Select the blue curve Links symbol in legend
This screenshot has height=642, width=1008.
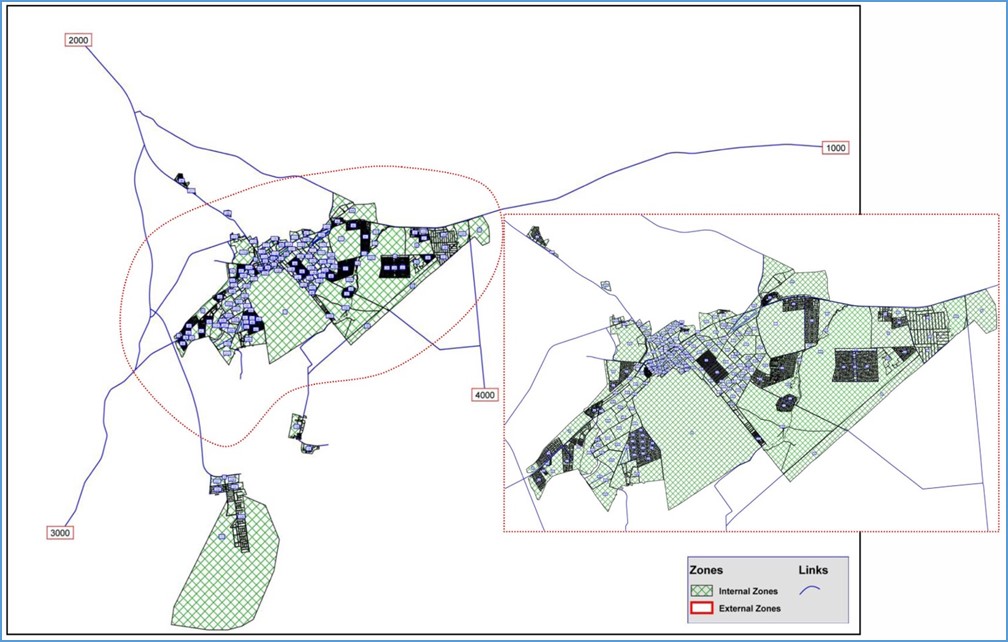(x=810, y=590)
